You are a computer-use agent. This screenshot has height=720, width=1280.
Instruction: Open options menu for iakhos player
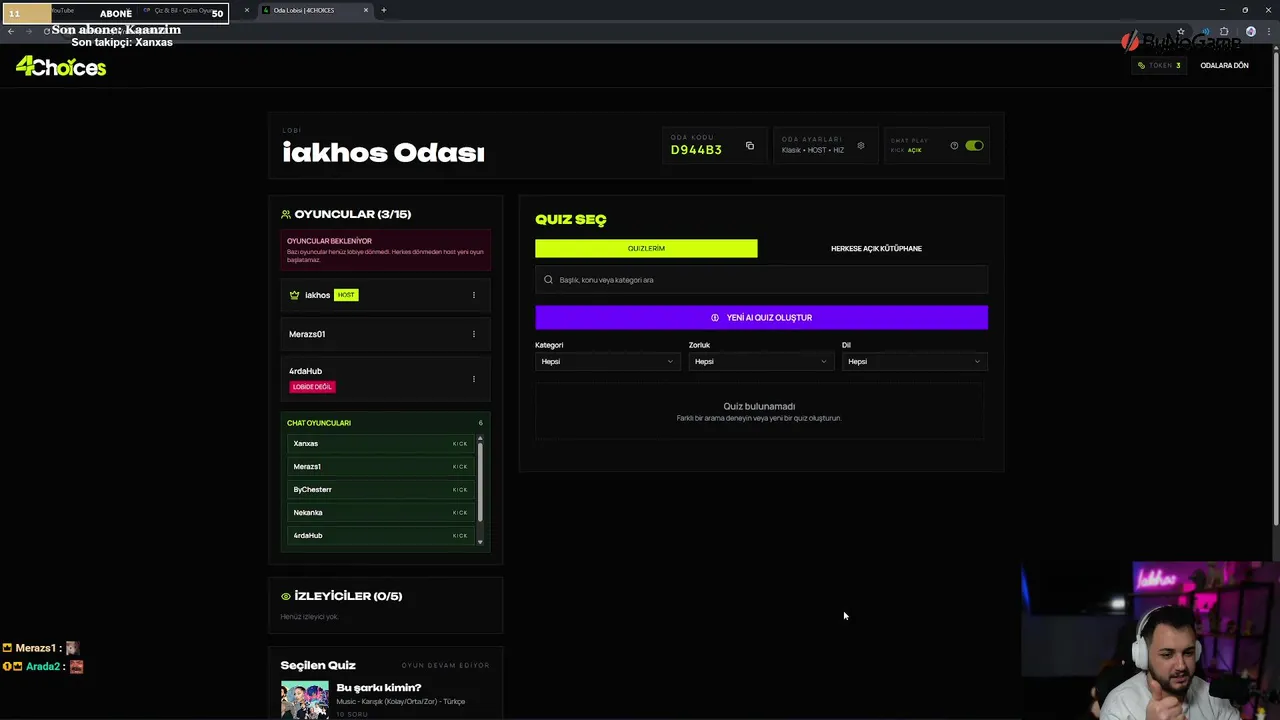point(474,295)
